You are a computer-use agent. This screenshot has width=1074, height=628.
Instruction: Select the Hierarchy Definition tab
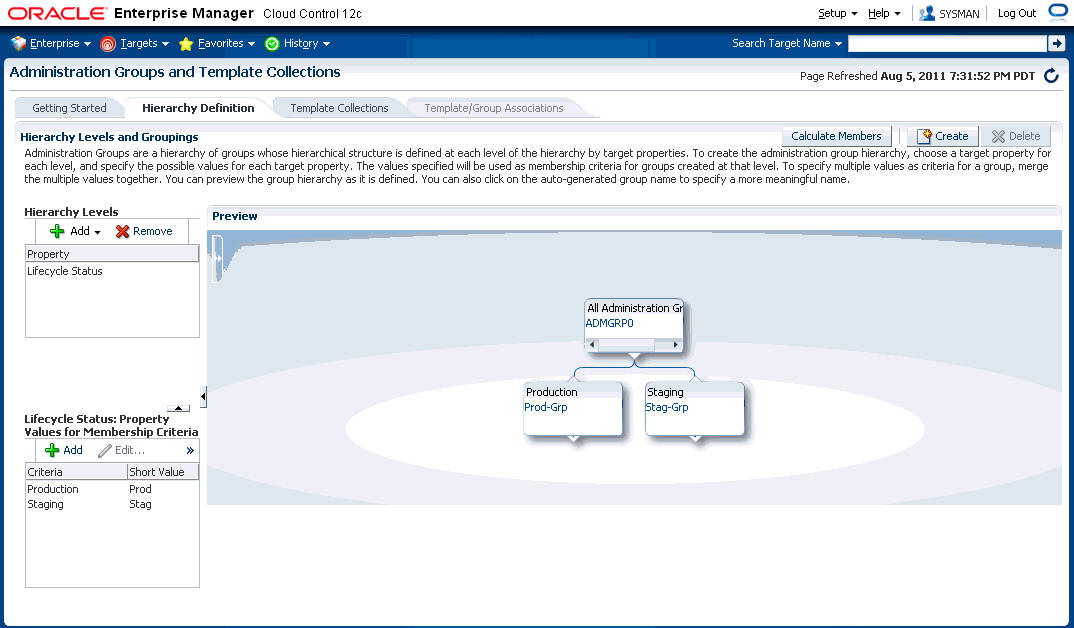(198, 108)
